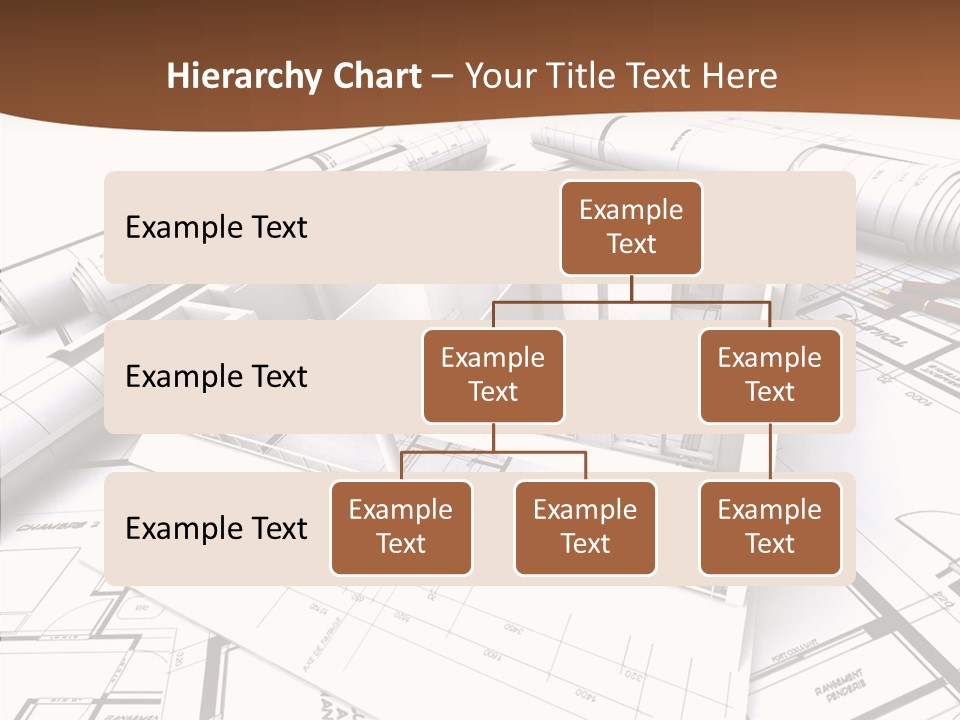
Task: Click the first box in the third level
Action: [401, 528]
